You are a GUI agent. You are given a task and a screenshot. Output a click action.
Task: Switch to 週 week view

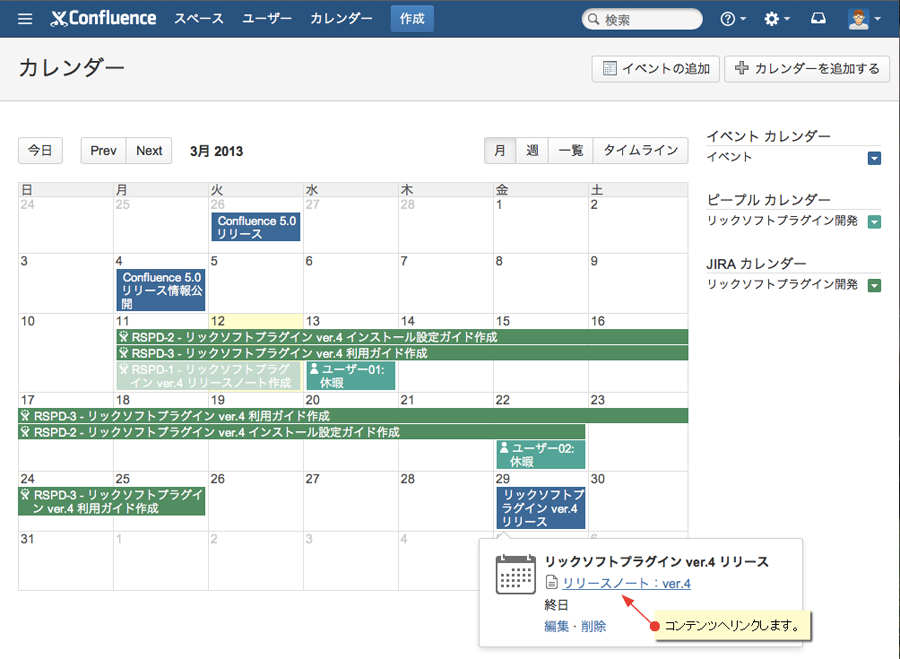[x=532, y=151]
